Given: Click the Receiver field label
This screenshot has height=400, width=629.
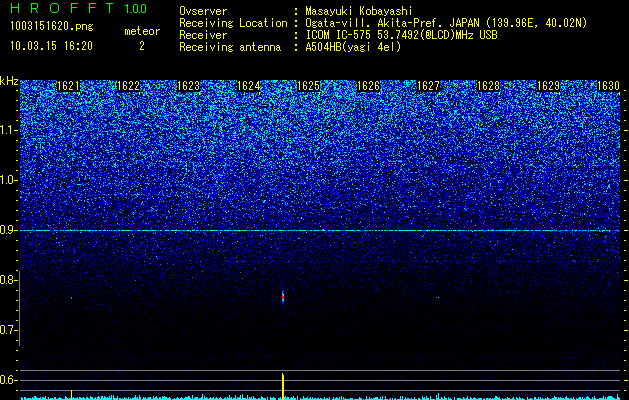Looking at the screenshot, I should click(x=203, y=35).
